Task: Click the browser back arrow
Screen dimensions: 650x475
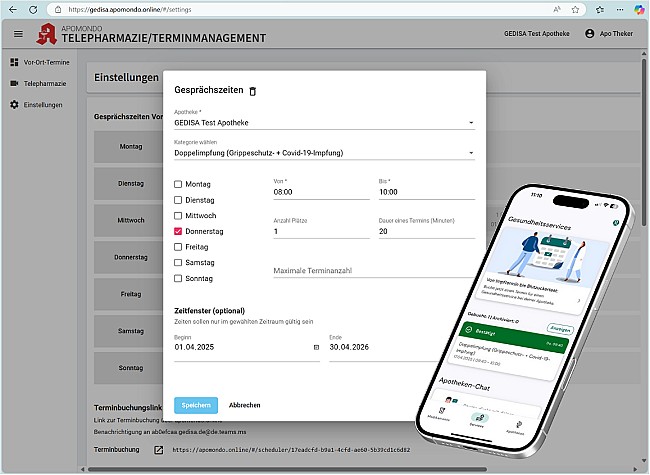Action: [13, 9]
